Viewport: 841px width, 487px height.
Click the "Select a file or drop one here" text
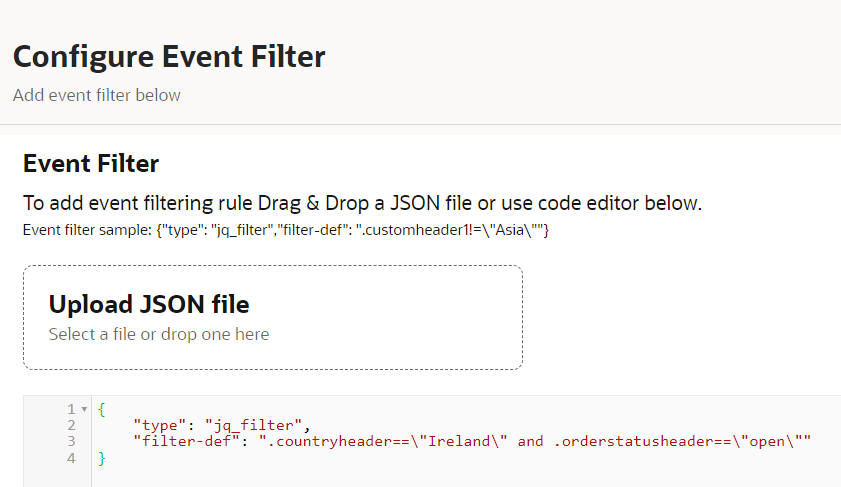(x=158, y=334)
